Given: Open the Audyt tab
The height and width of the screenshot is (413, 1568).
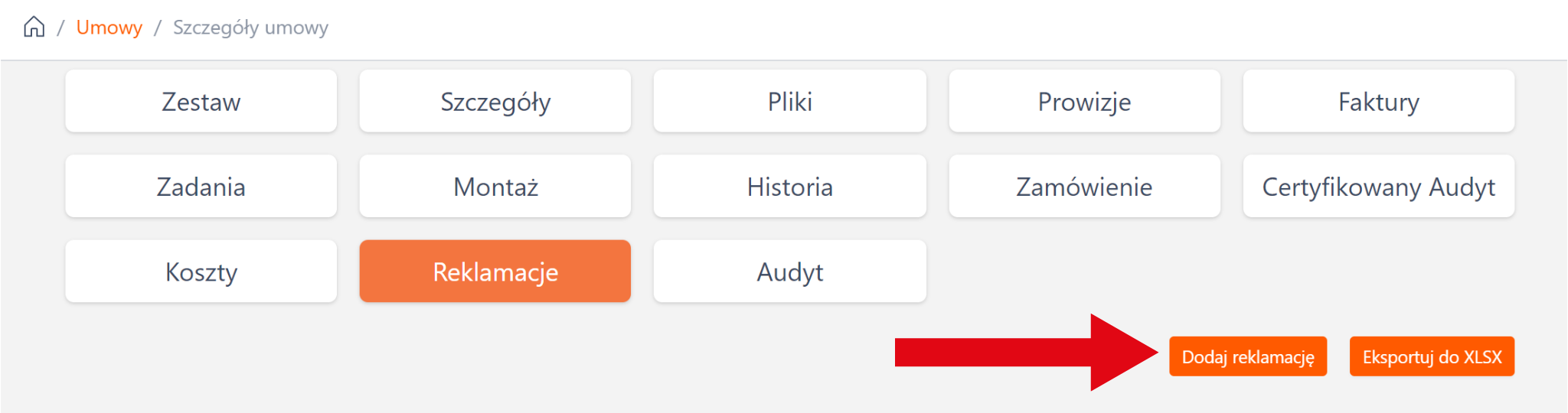Looking at the screenshot, I should click(x=789, y=272).
